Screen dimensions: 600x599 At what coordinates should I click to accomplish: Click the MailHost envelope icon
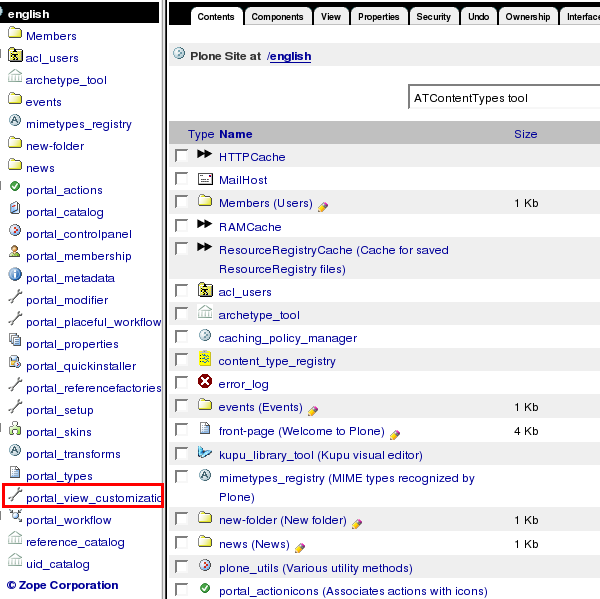(x=205, y=179)
